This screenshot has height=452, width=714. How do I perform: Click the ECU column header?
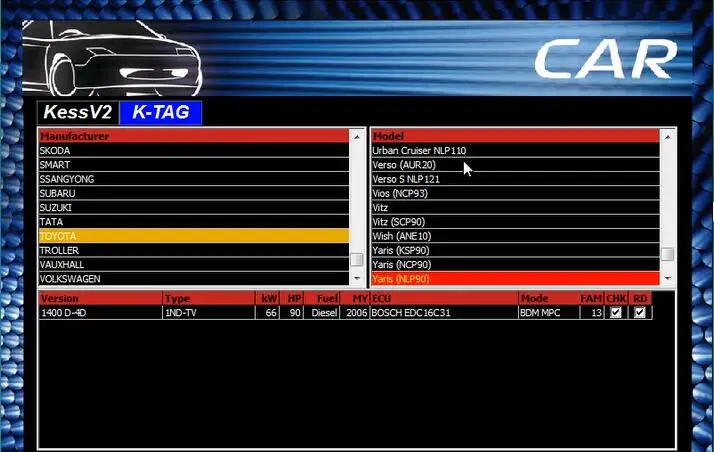pos(444,299)
